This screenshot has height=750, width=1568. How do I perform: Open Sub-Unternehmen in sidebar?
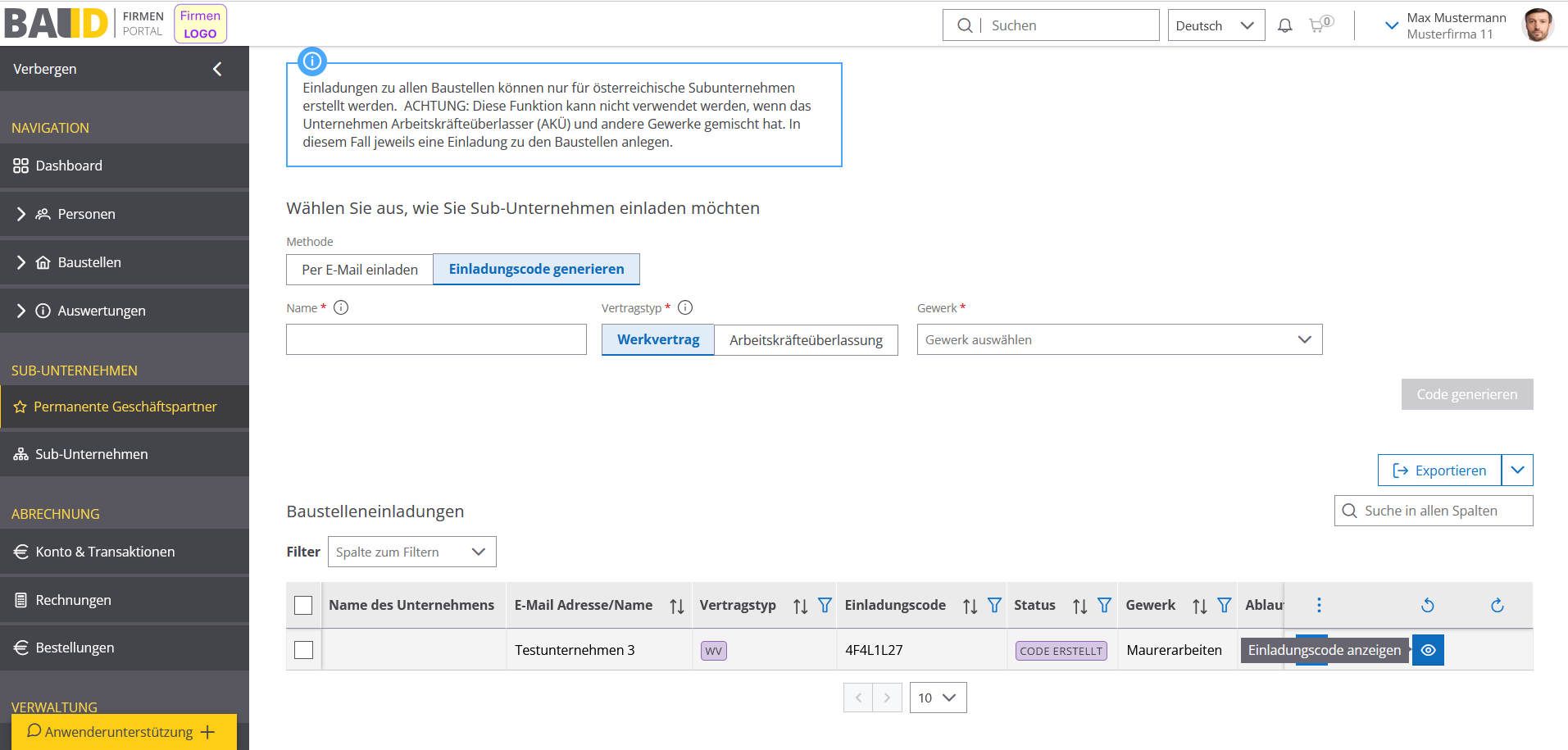91,454
